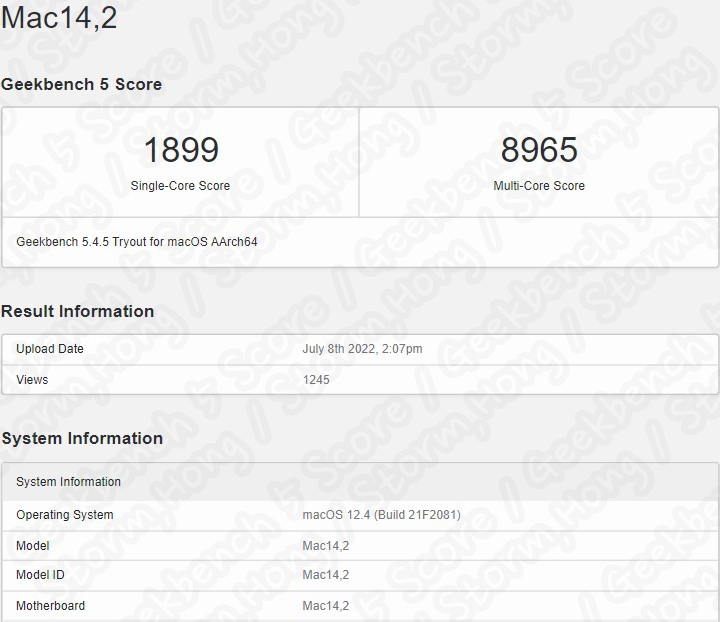Screen dimensions: 720x622
Task: Click the Multi-Core Score label
Action: pyautogui.click(x=539, y=185)
